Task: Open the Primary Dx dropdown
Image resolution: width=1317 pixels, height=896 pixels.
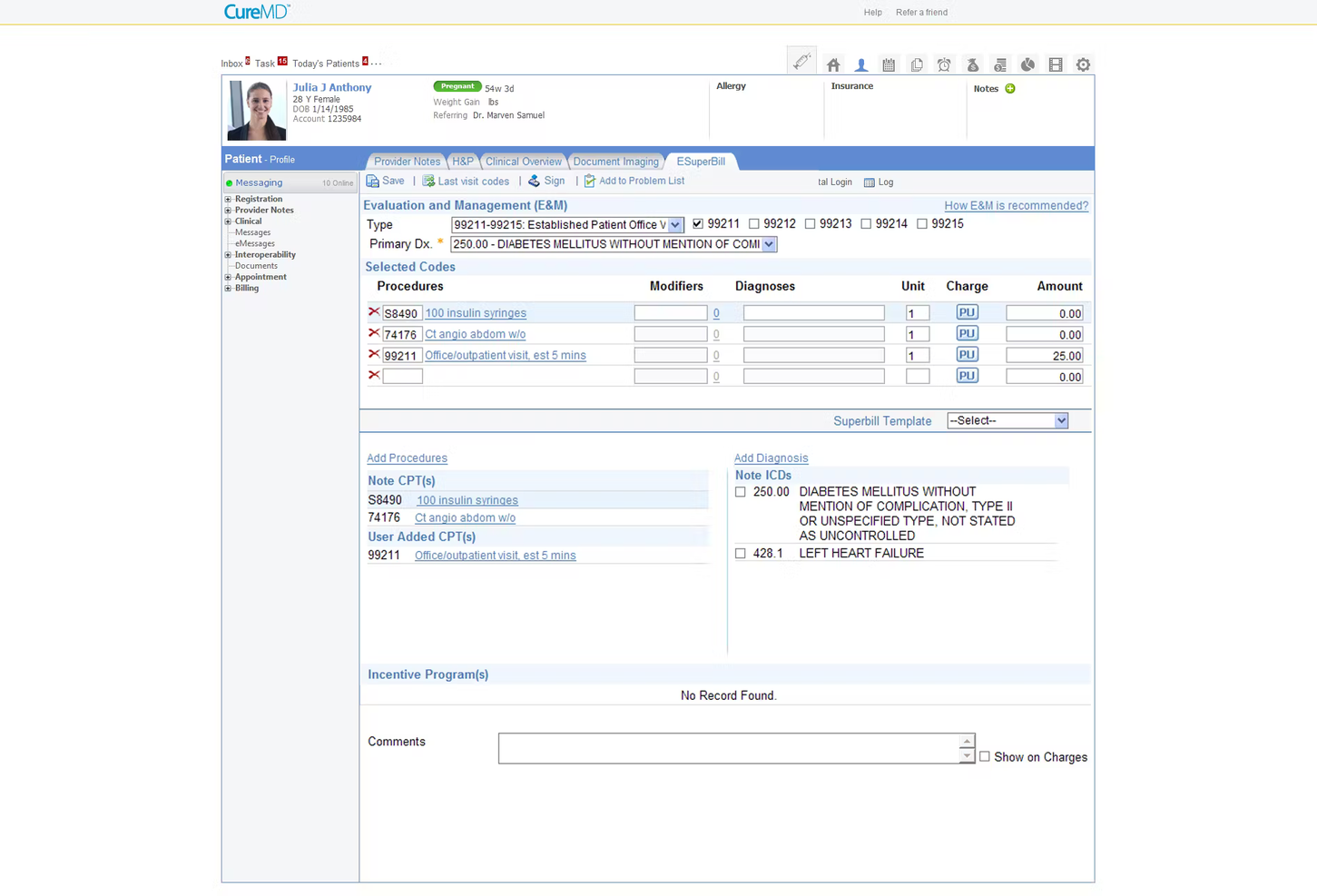Action: (x=768, y=243)
